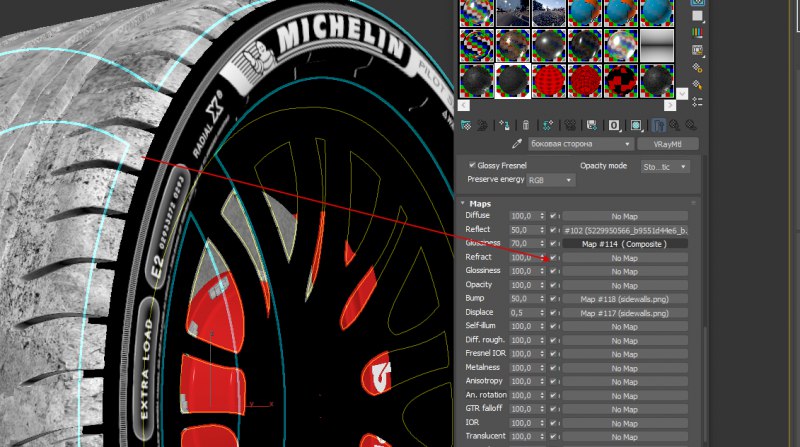Viewport: 800px width, 447px height.
Task: Select the highlighted dark sphere sample slot
Action: 513,80
